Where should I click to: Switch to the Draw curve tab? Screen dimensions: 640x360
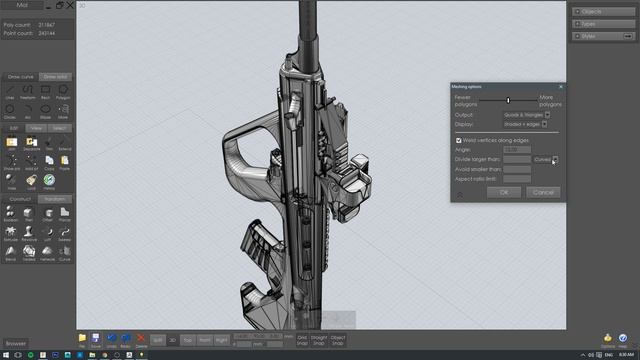(20, 77)
